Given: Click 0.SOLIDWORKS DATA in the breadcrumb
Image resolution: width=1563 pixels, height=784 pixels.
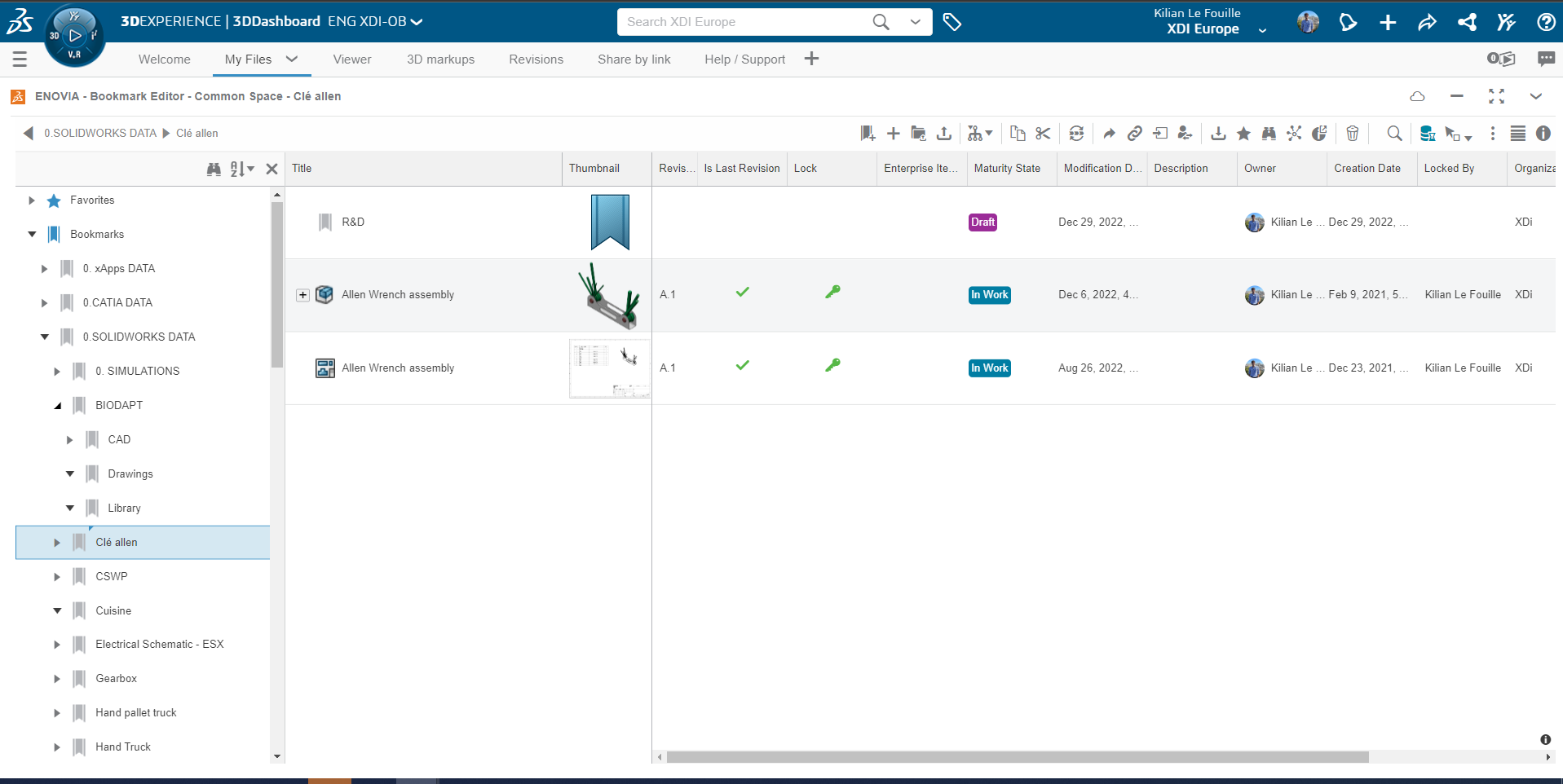Looking at the screenshot, I should coord(99,133).
